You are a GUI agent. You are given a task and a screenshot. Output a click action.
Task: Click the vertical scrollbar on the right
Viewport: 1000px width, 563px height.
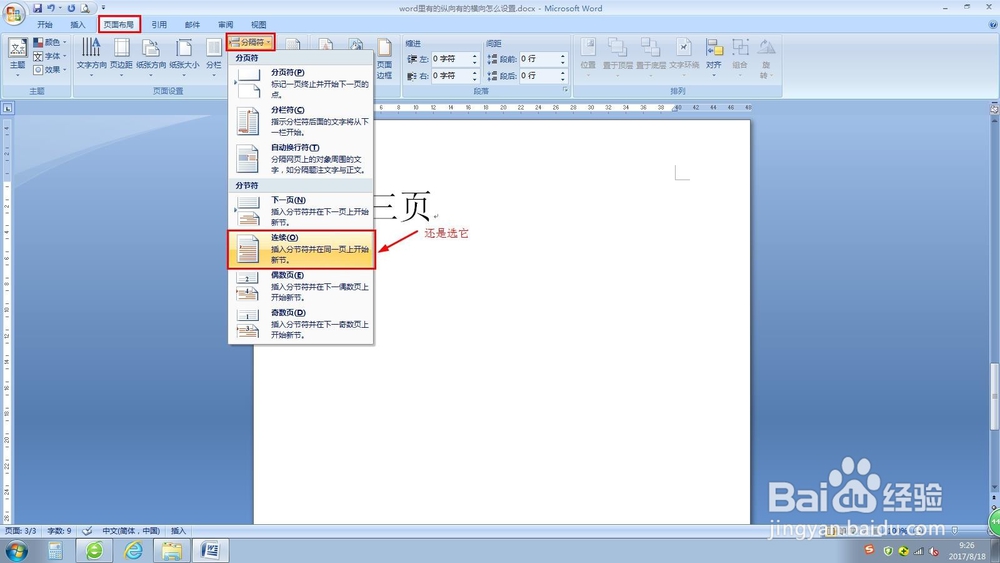point(994,395)
